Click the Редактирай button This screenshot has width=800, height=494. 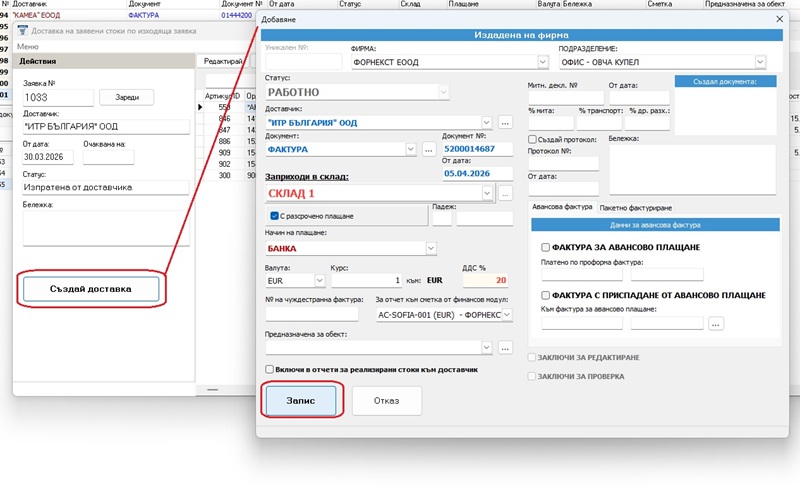point(222,61)
